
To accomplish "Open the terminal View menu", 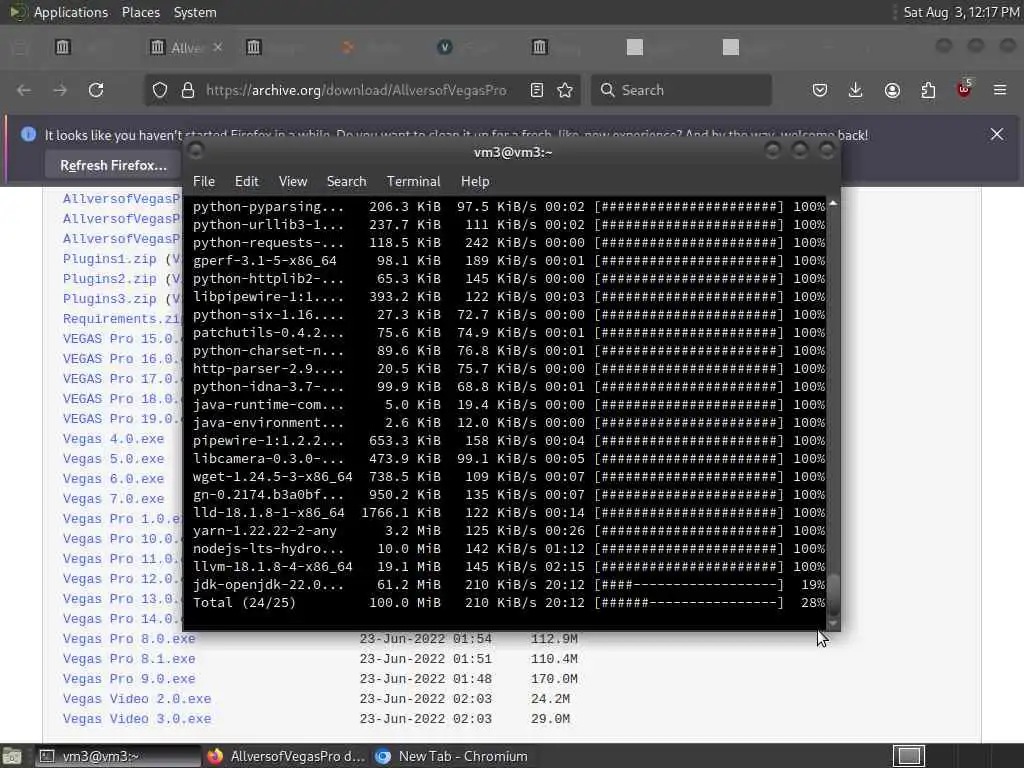I will [293, 182].
